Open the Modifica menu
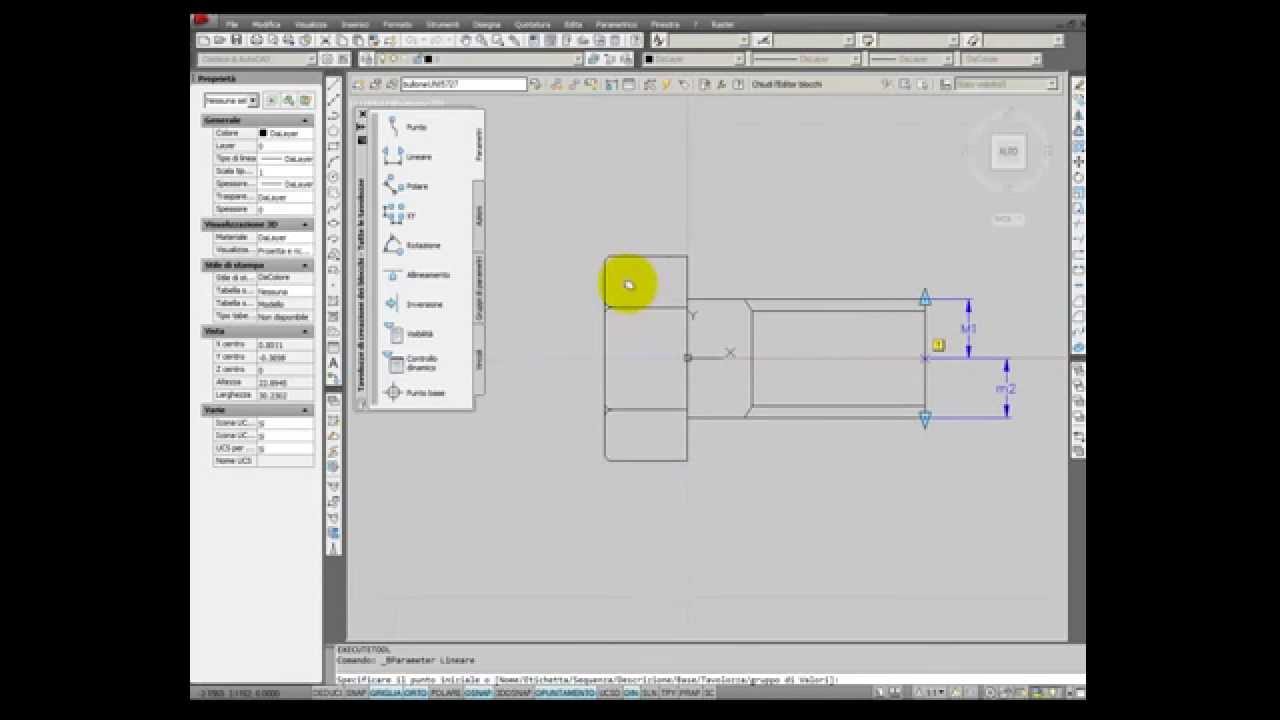This screenshot has width=1280, height=720. [266, 24]
